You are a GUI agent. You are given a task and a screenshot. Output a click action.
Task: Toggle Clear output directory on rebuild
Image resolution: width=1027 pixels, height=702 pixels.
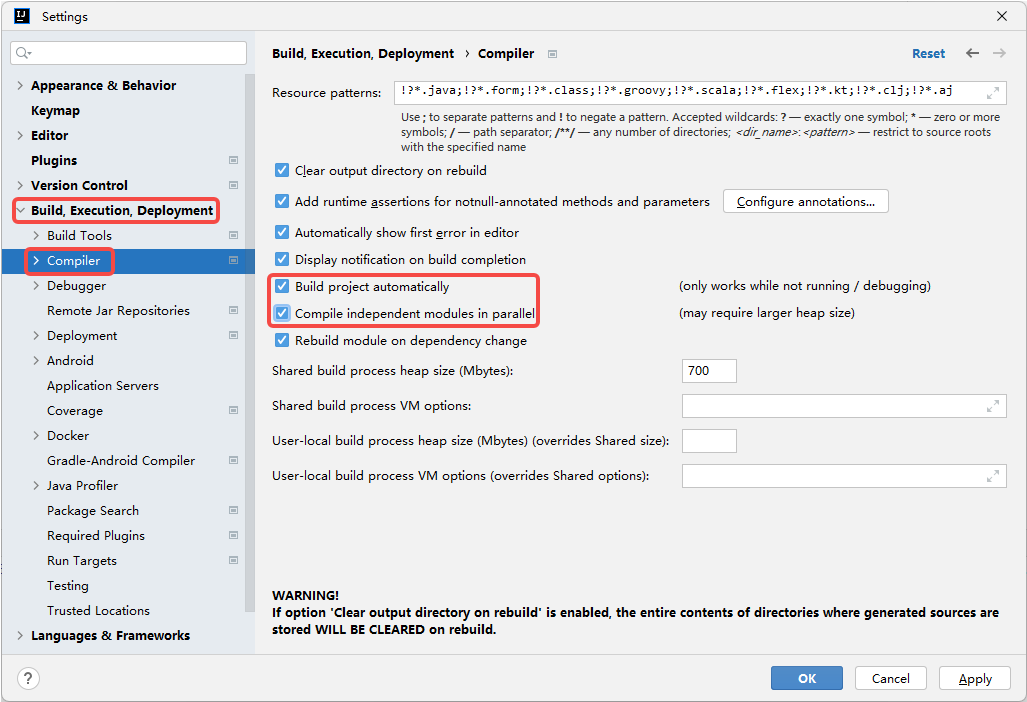point(282,170)
